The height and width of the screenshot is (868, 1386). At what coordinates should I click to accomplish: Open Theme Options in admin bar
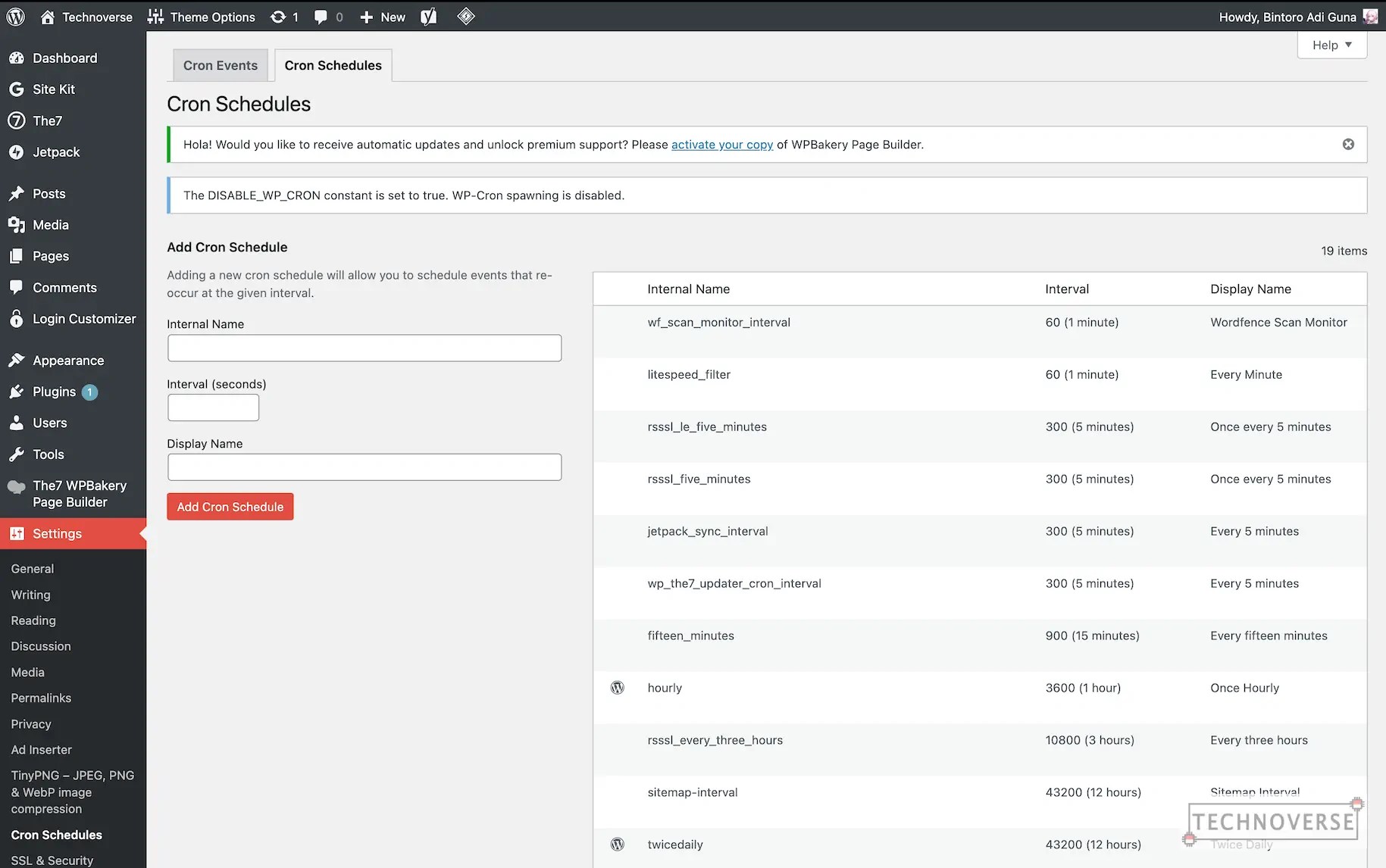click(202, 17)
